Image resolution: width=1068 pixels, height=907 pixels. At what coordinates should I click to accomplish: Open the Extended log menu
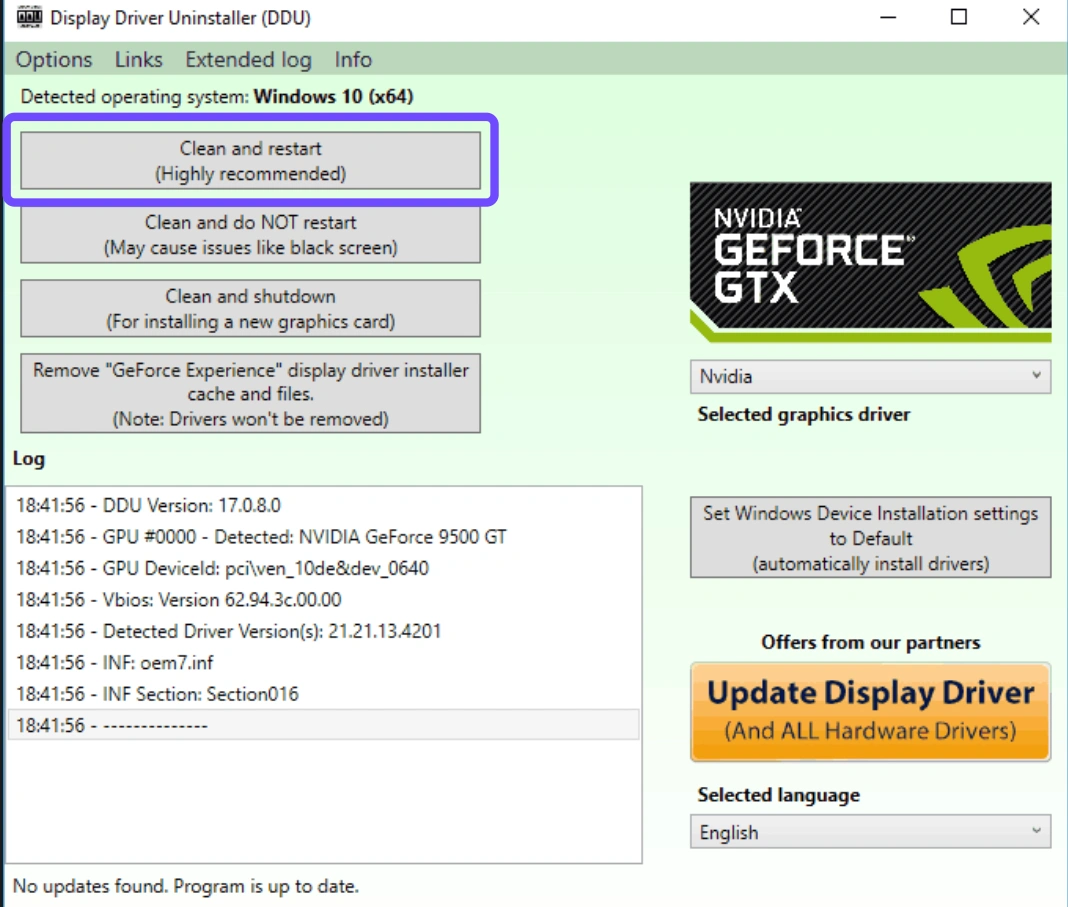click(x=248, y=60)
